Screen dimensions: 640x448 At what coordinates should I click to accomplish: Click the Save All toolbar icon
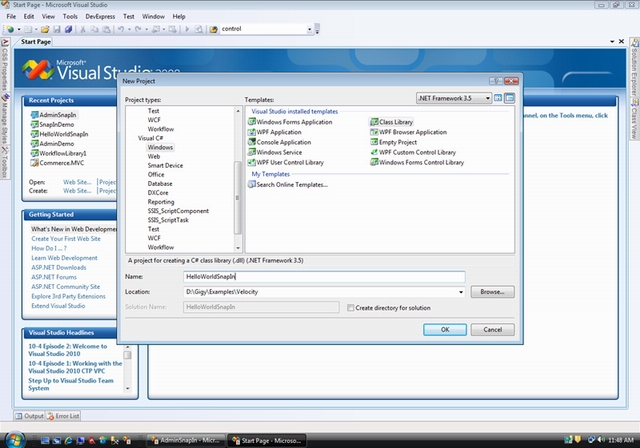click(x=68, y=29)
